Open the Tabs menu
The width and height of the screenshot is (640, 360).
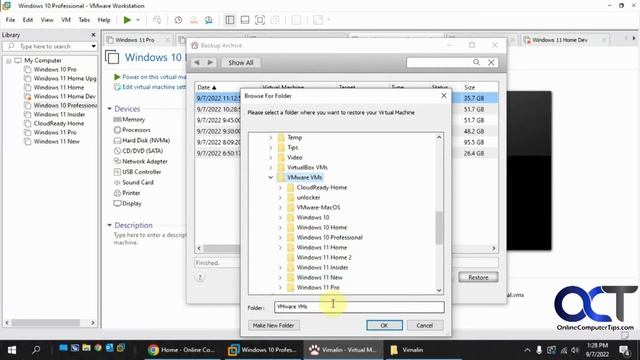coord(84,20)
